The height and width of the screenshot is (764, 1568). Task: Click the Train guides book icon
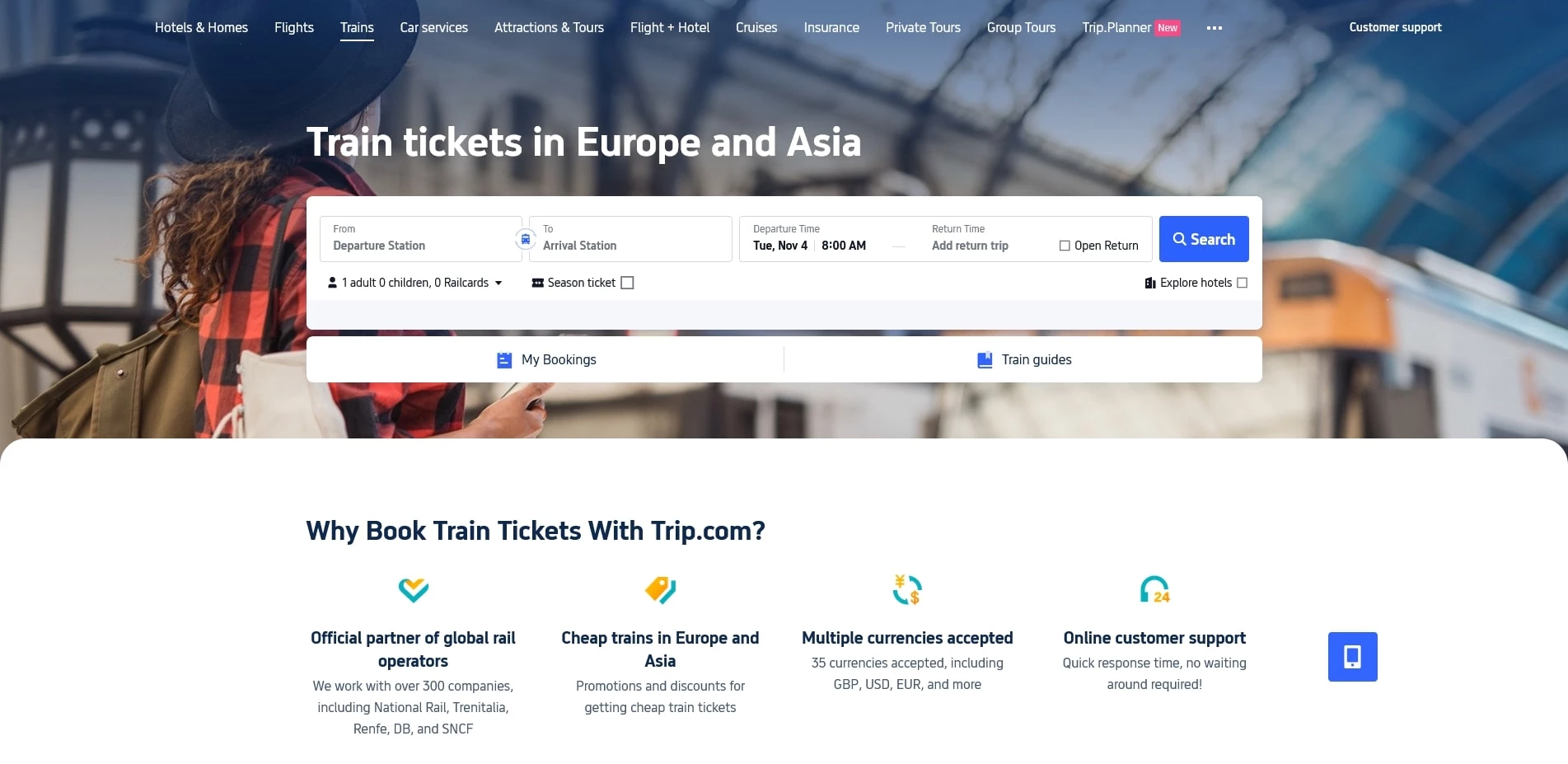coord(984,359)
